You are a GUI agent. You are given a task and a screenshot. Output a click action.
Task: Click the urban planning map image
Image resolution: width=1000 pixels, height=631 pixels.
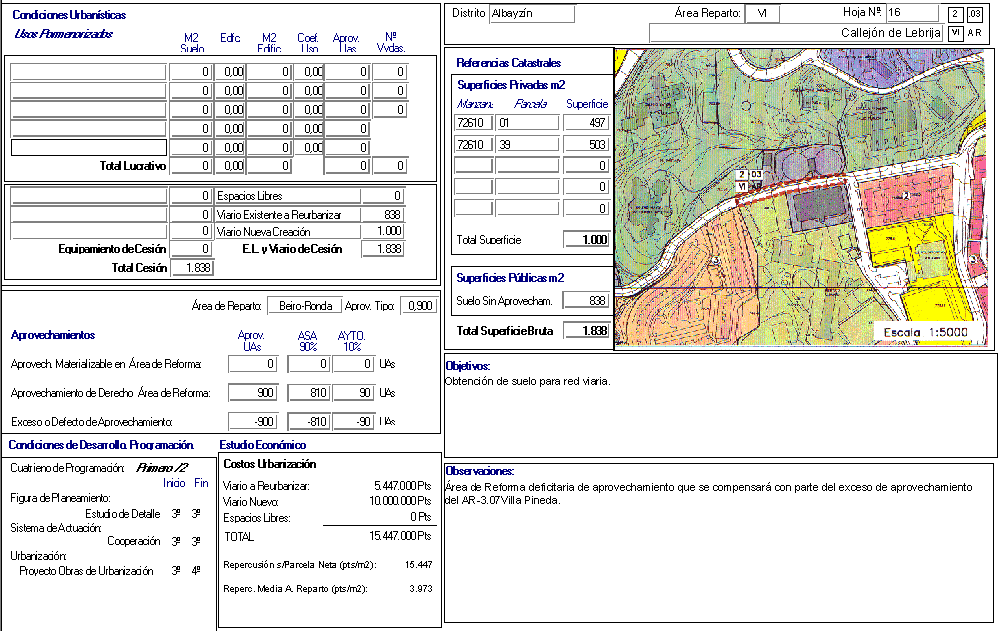(x=804, y=197)
